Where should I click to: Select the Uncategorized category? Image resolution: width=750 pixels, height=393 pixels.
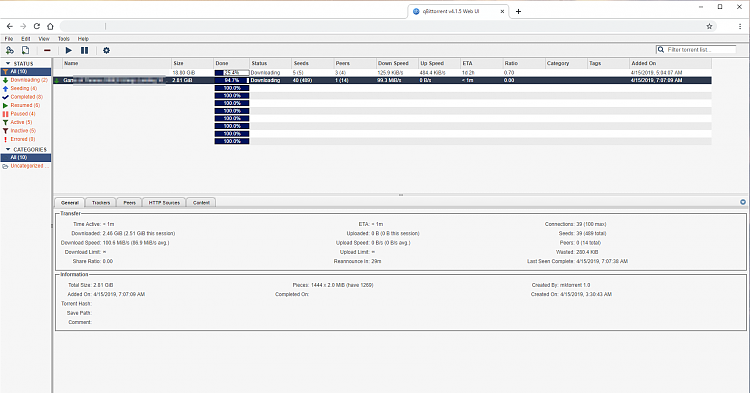click(29, 166)
